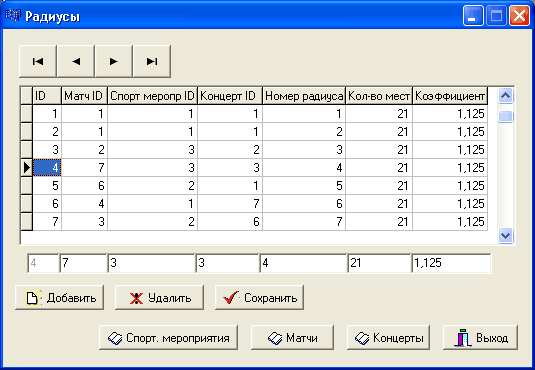535x370 pixels.
Task: Click Добавить button to add record
Action: (60, 298)
